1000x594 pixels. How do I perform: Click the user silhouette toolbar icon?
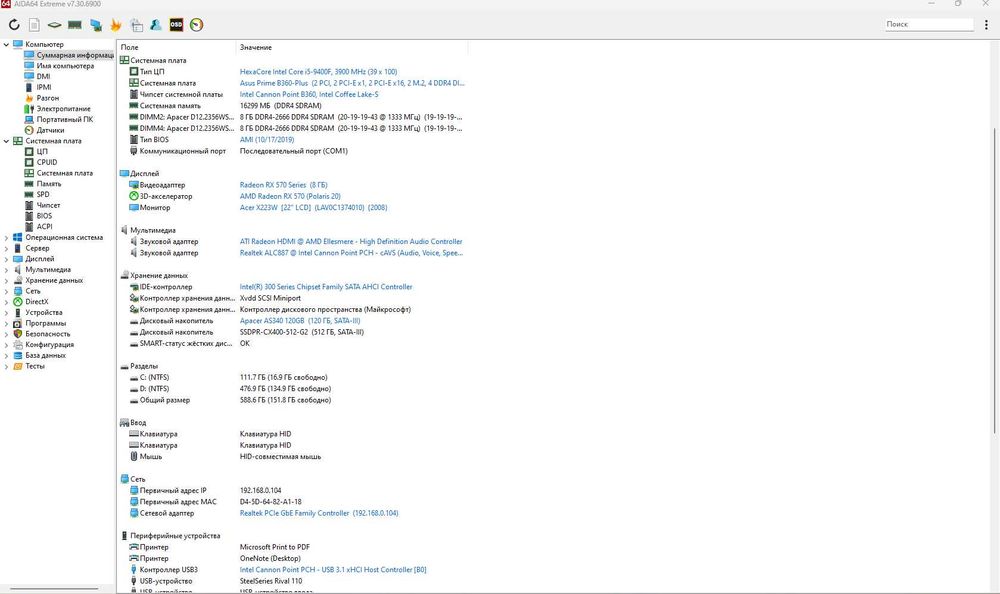(x=156, y=25)
